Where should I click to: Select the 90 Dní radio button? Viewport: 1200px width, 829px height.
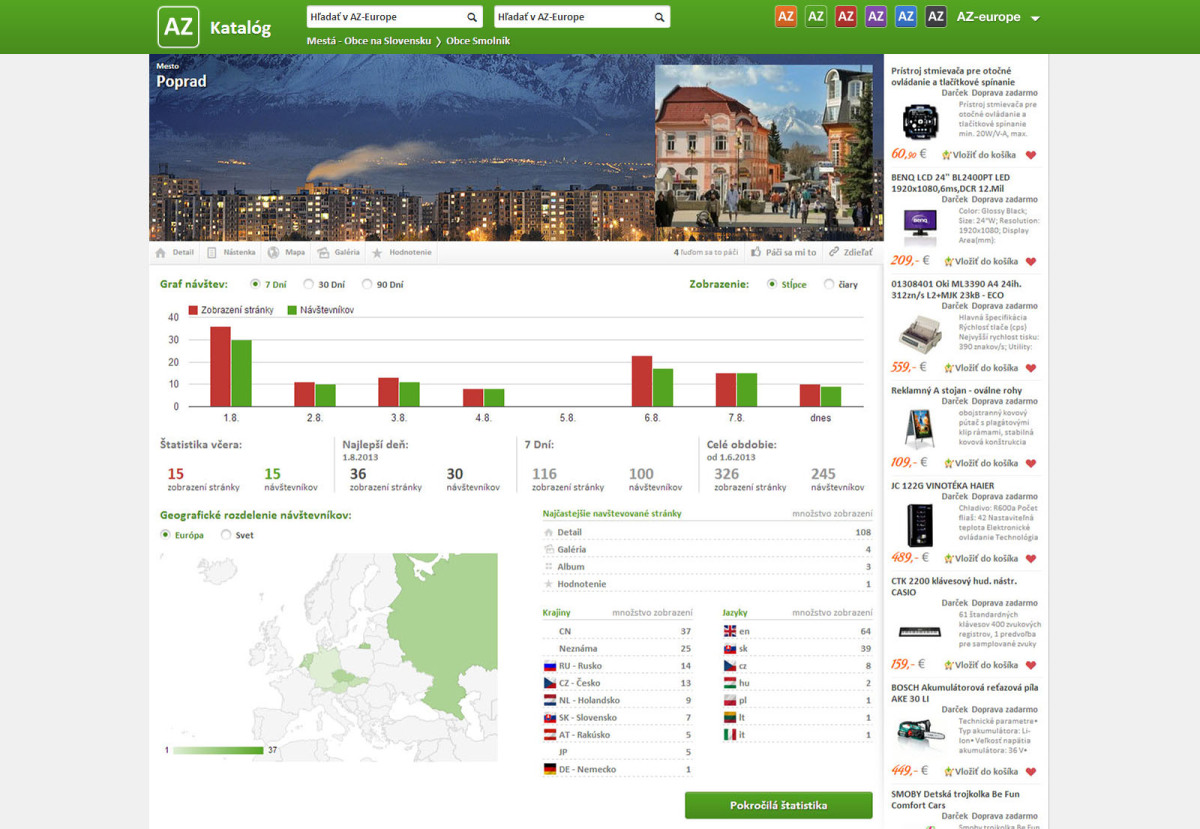pos(367,284)
